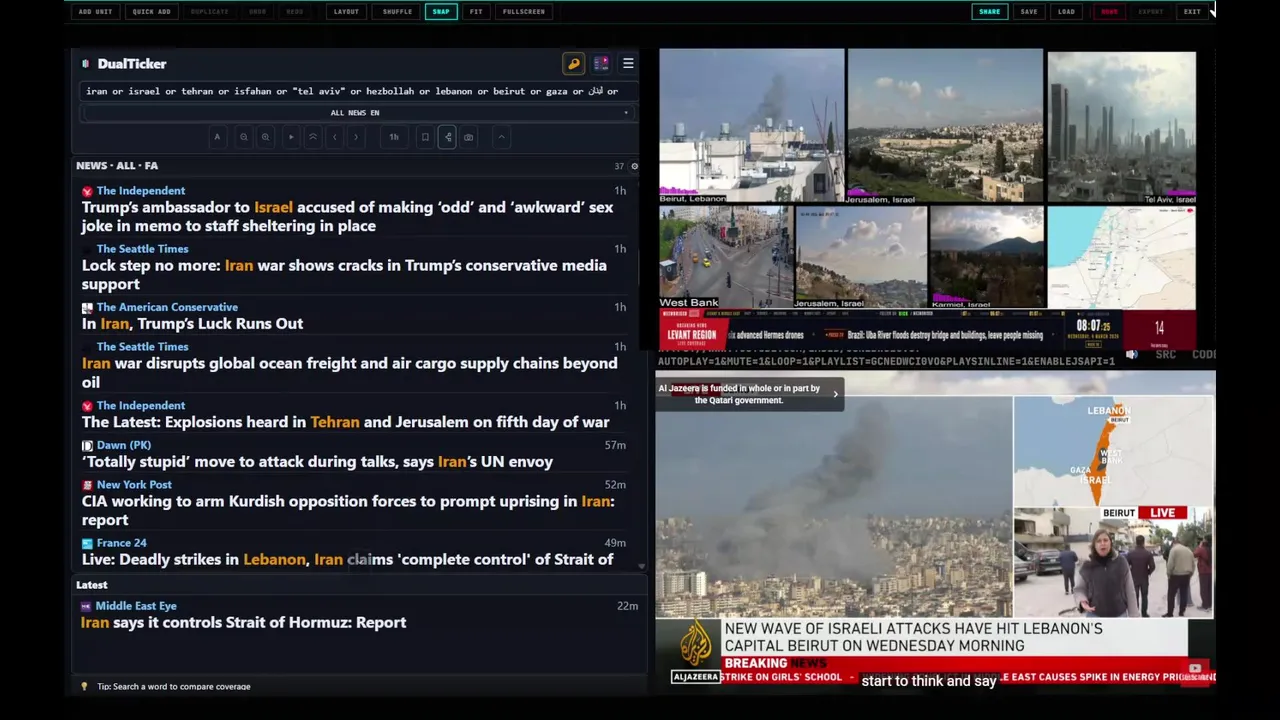Collapse the toolbar with the up chevron

click(x=501, y=137)
